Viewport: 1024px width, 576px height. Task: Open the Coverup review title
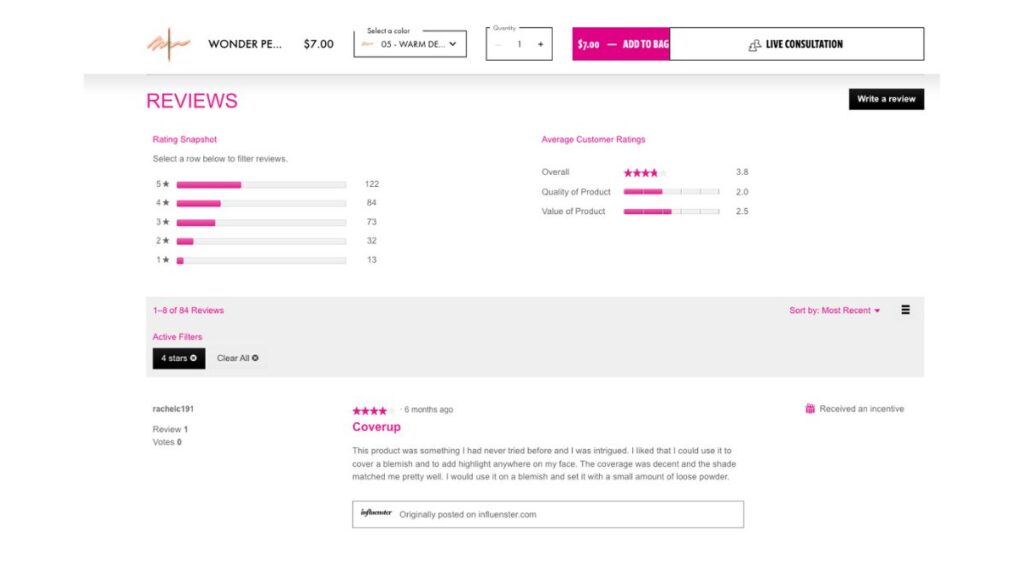coord(376,427)
